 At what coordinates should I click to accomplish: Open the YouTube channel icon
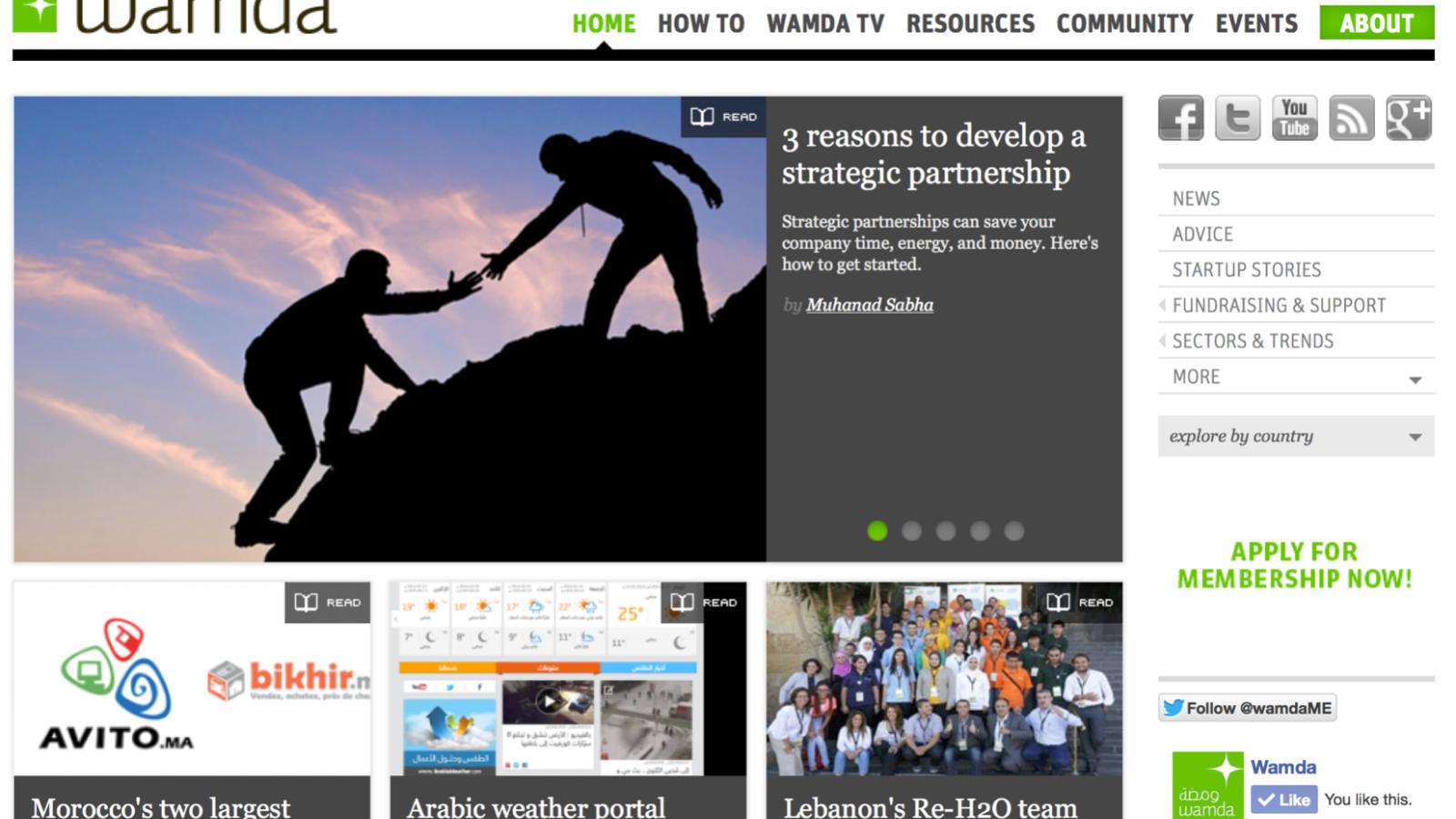[1294, 117]
